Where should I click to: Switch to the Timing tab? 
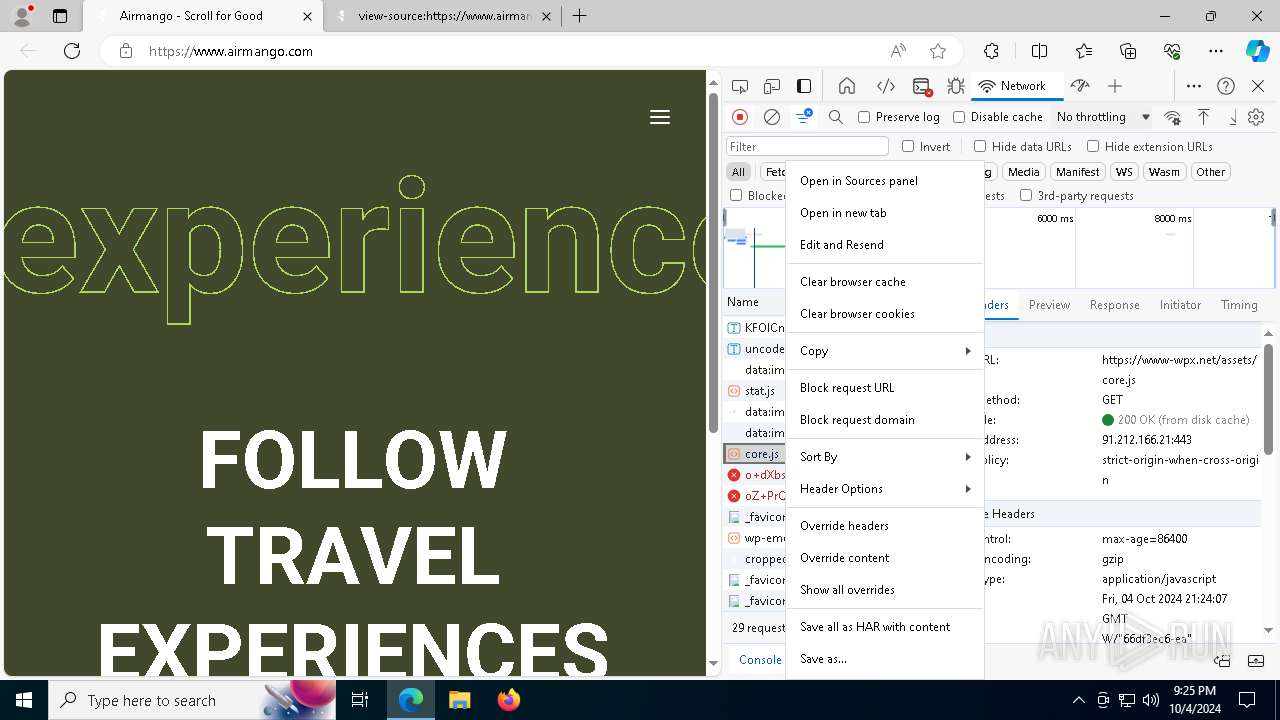[1238, 305]
